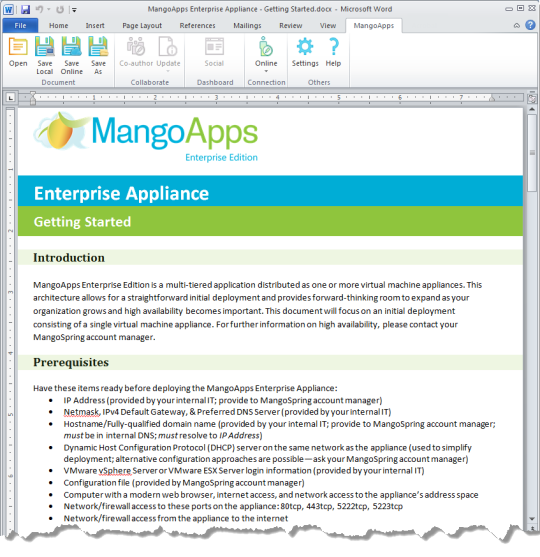Click the 'Enterprise Edition' logo subtitle

[221, 157]
